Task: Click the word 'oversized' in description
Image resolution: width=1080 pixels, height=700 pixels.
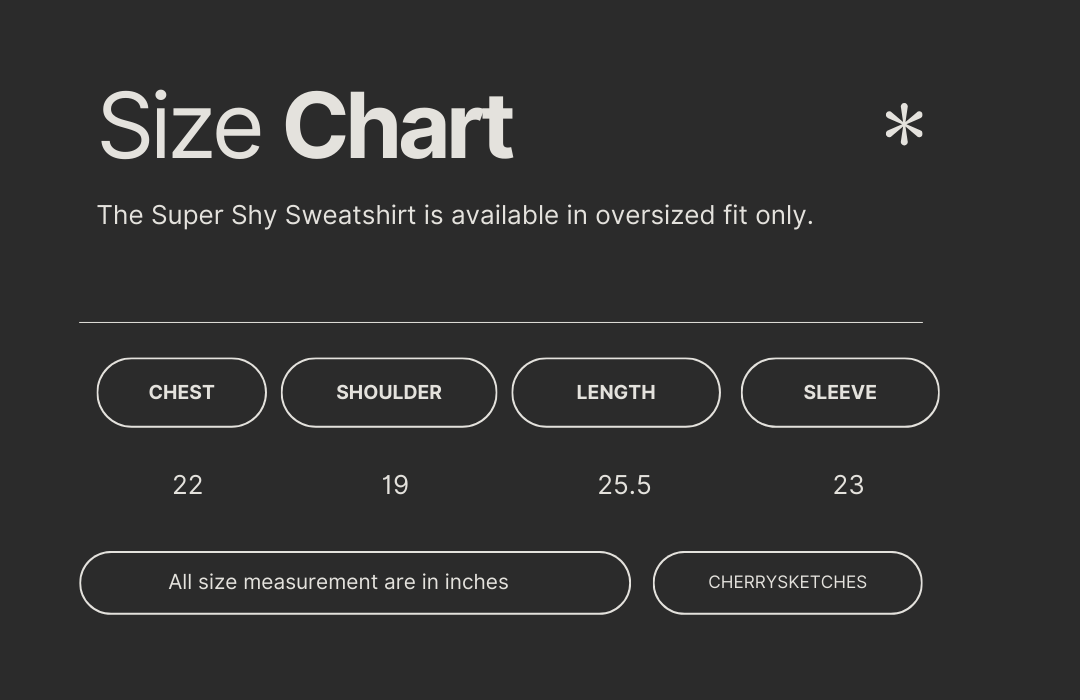Action: coord(655,216)
